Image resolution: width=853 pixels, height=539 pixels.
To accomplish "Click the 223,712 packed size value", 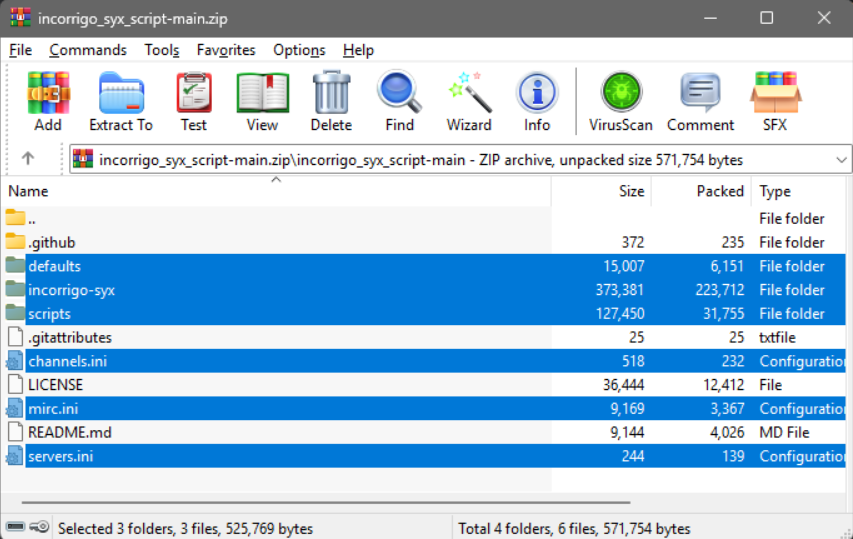I will click(x=719, y=289).
